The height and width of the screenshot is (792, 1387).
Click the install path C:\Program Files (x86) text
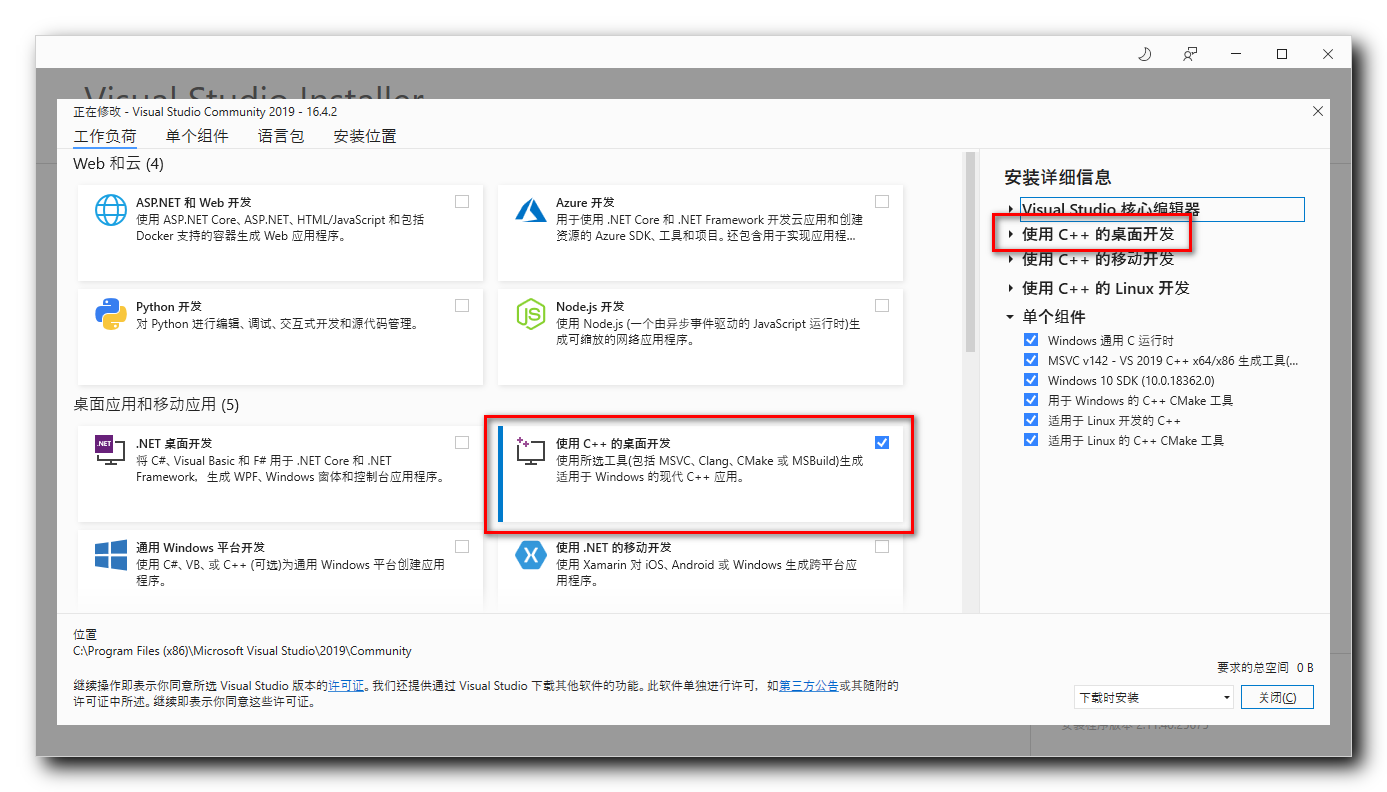click(242, 651)
